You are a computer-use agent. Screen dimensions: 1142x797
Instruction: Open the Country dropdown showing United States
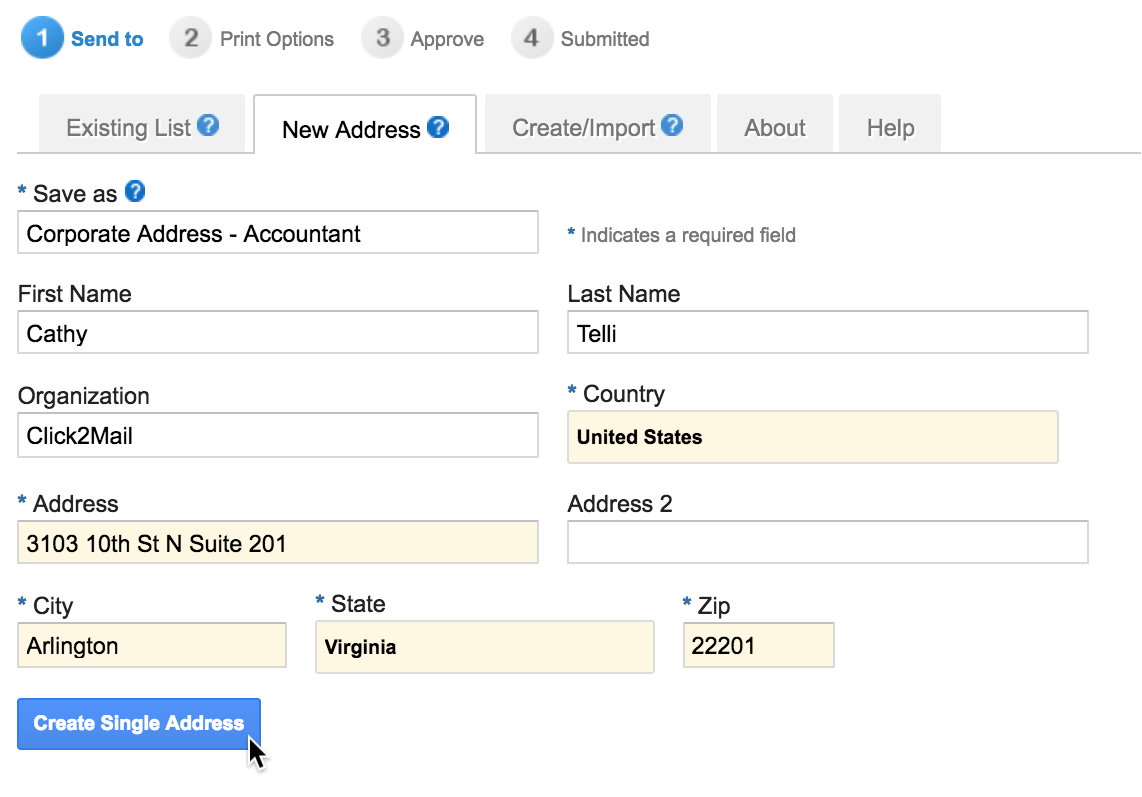(x=813, y=437)
